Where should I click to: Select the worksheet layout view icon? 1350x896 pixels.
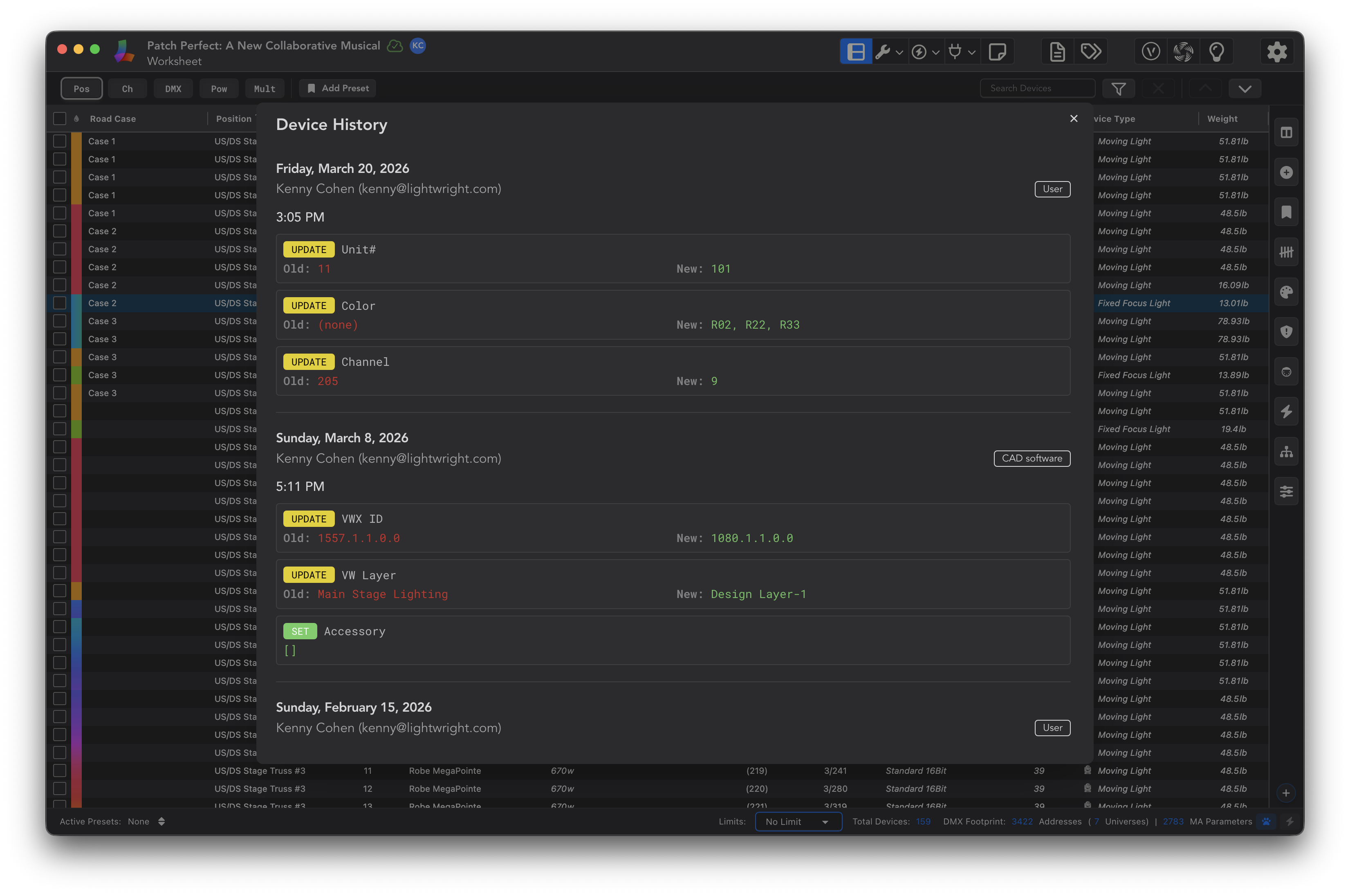pos(855,52)
